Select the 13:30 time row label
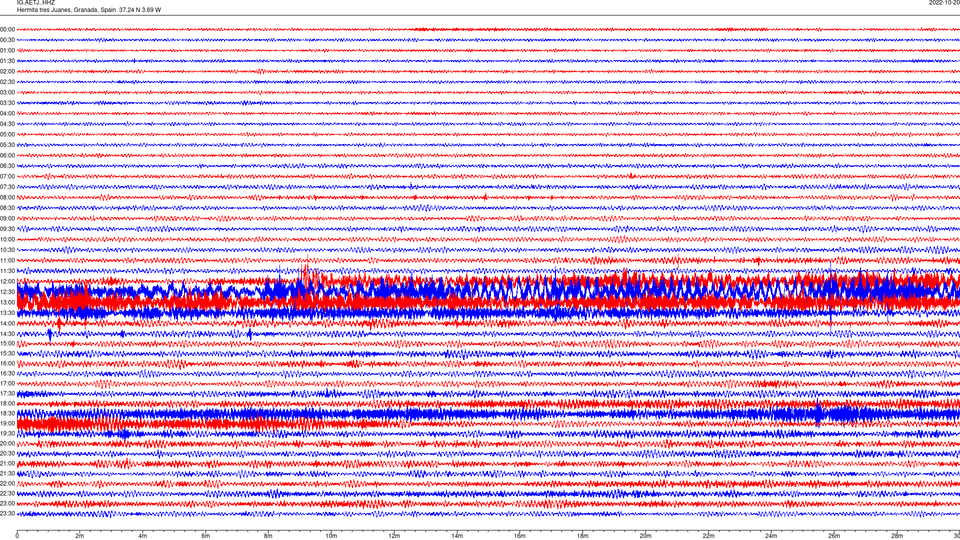Viewport: 960px width, 540px height. point(7,313)
